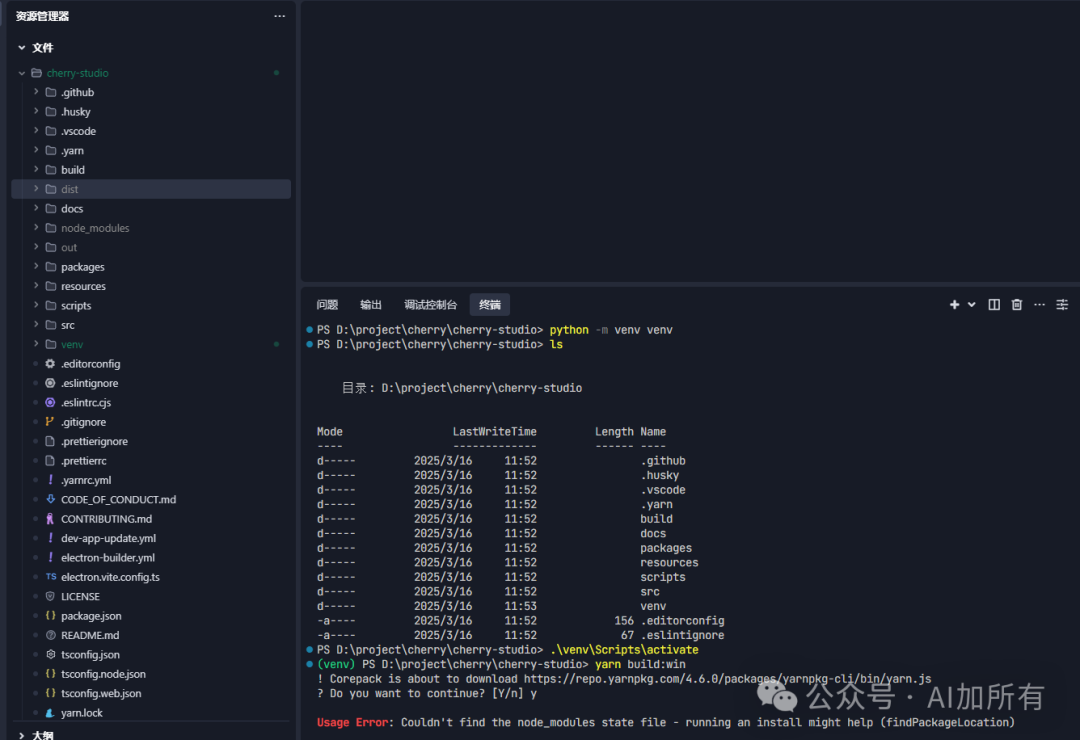
Task: Open CONTRIBUTING.md via its ribbon icon
Action: (50, 519)
